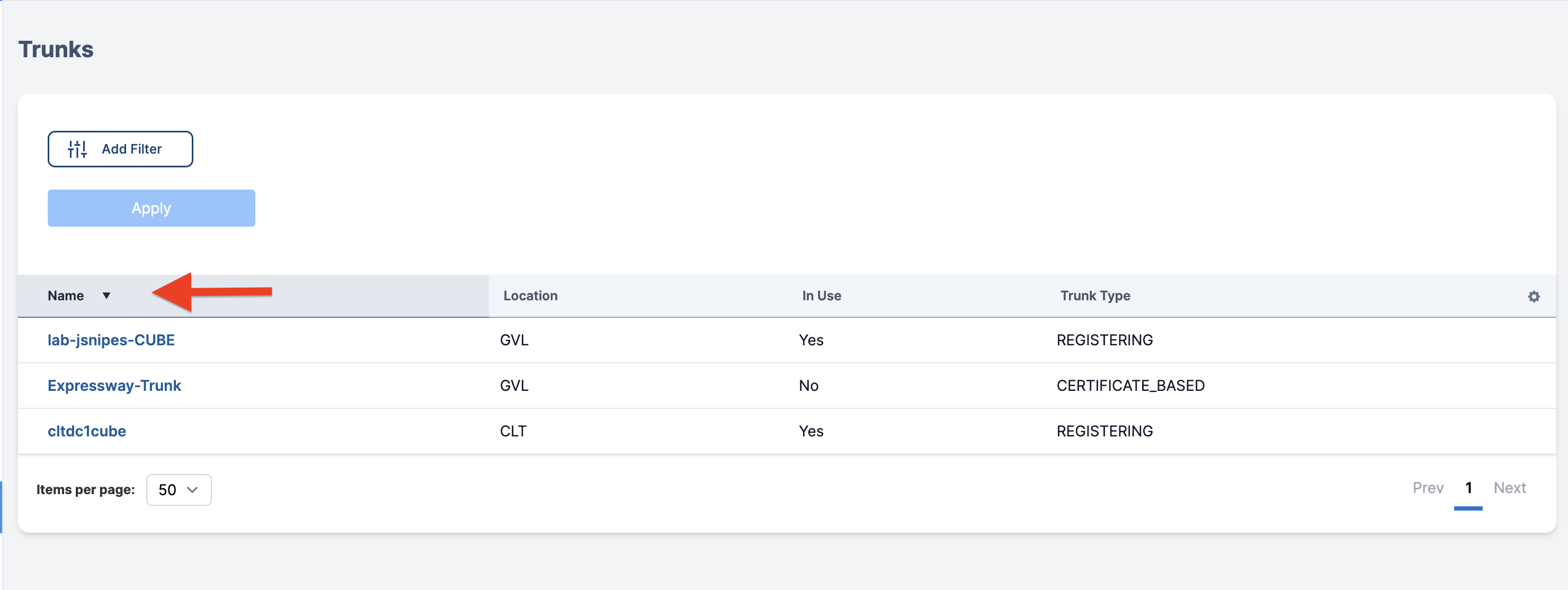Click the CLT location cell
The image size is (1568, 590).
pyautogui.click(x=513, y=431)
